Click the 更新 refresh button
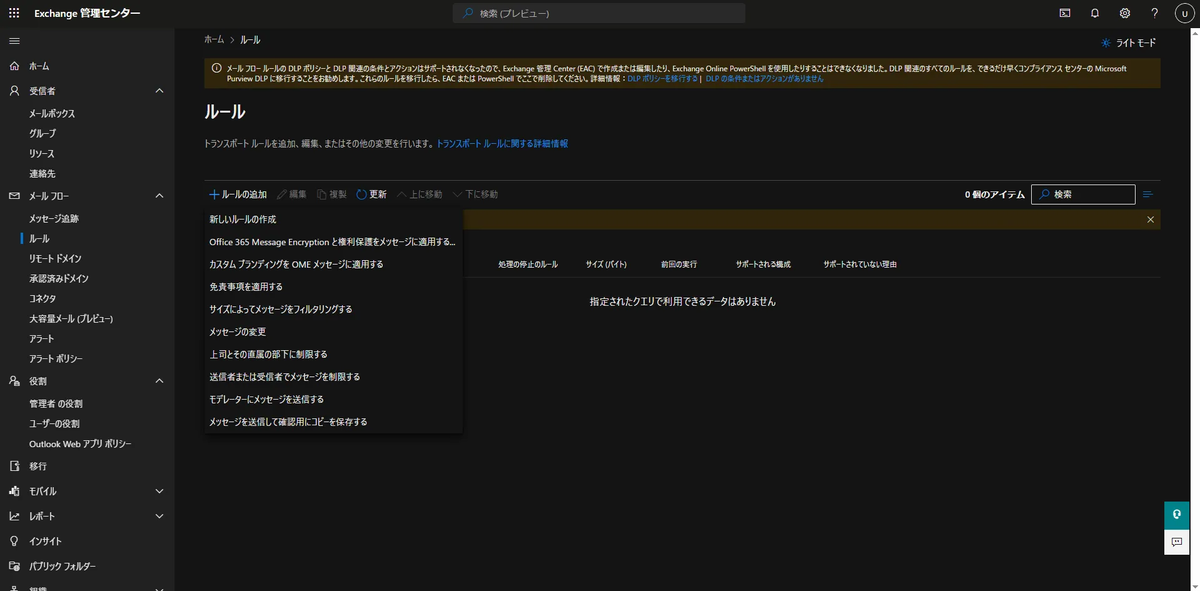This screenshot has height=591, width=1200. 371,194
